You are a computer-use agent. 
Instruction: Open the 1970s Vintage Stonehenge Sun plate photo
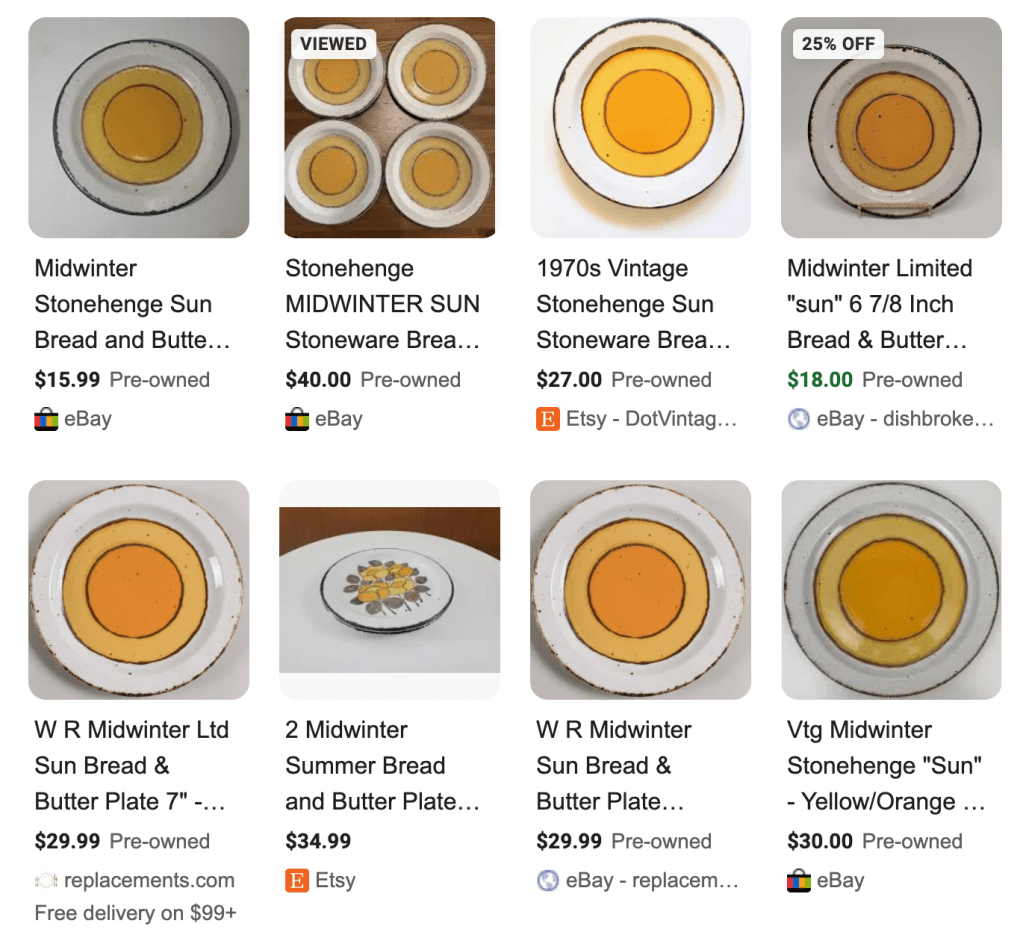point(640,127)
